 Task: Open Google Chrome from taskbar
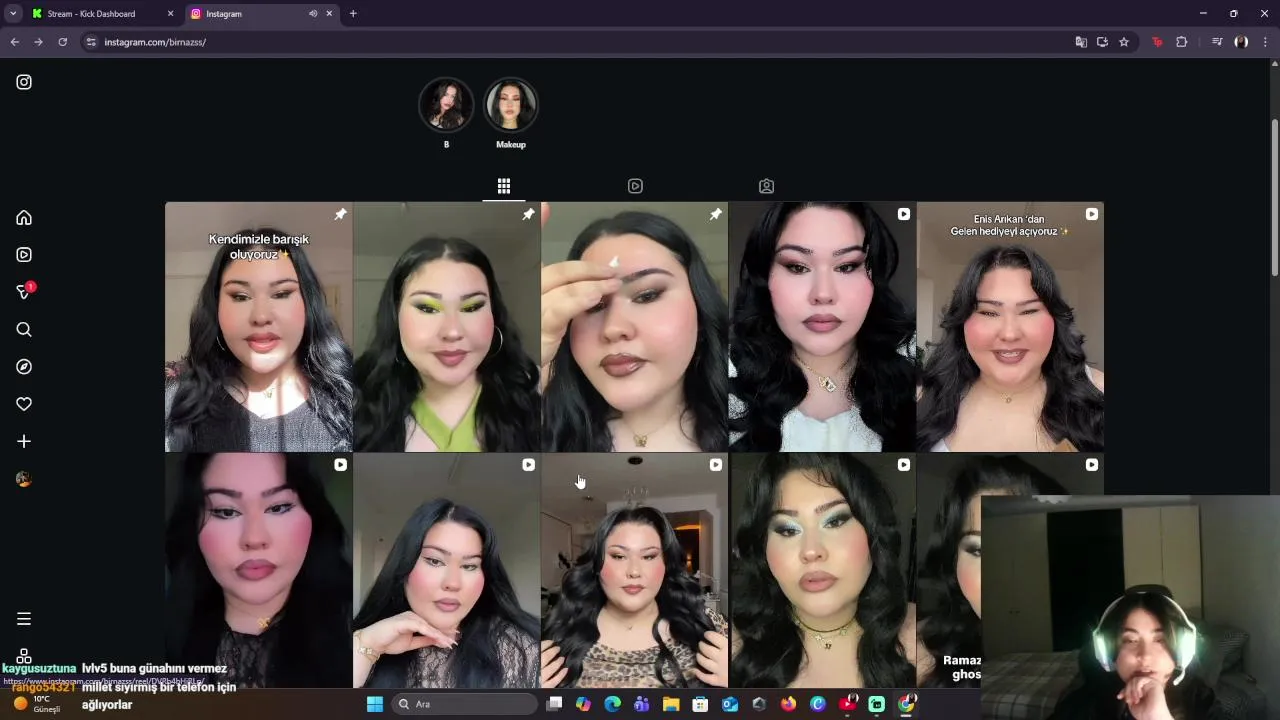coord(906,704)
